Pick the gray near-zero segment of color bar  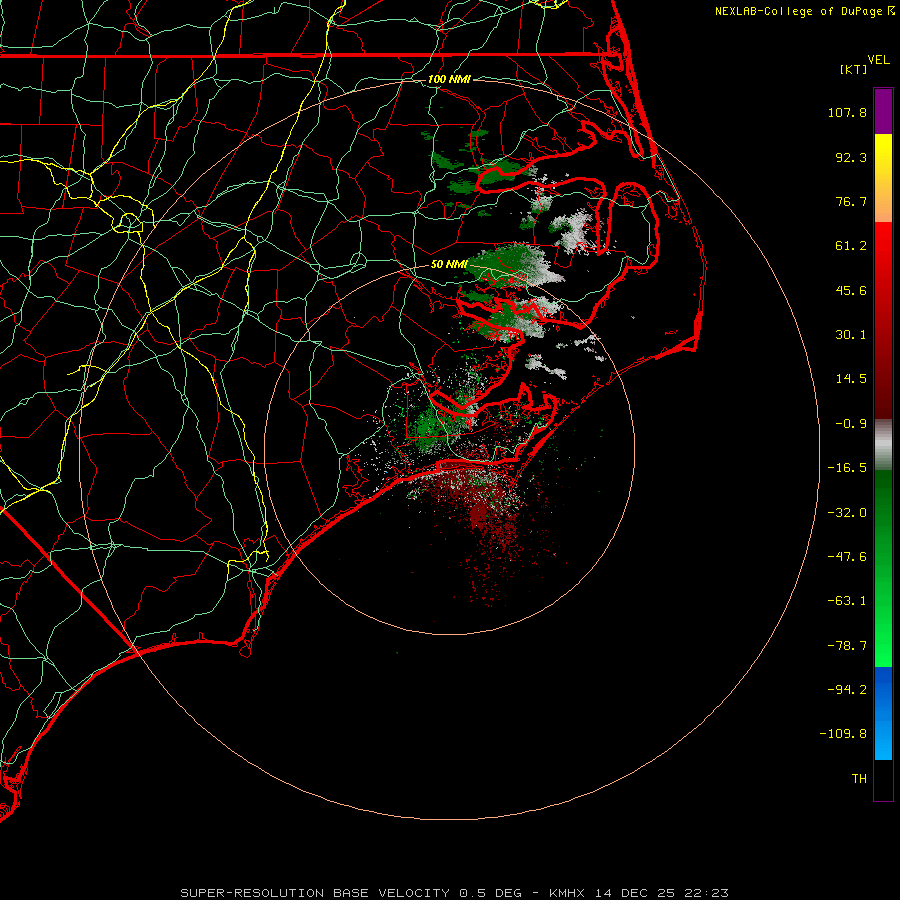point(883,445)
